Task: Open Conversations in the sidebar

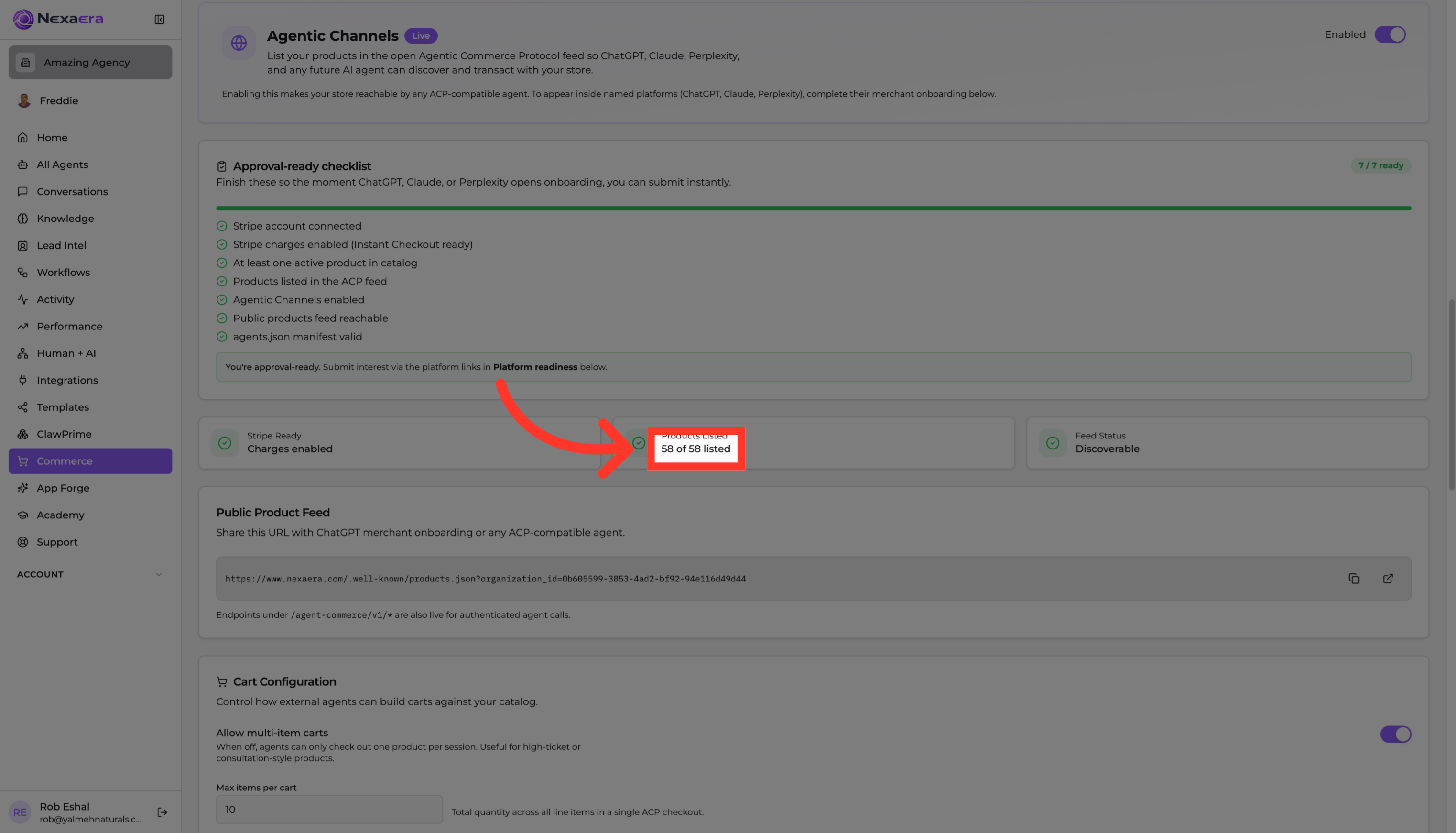Action: pyautogui.click(x=90, y=191)
